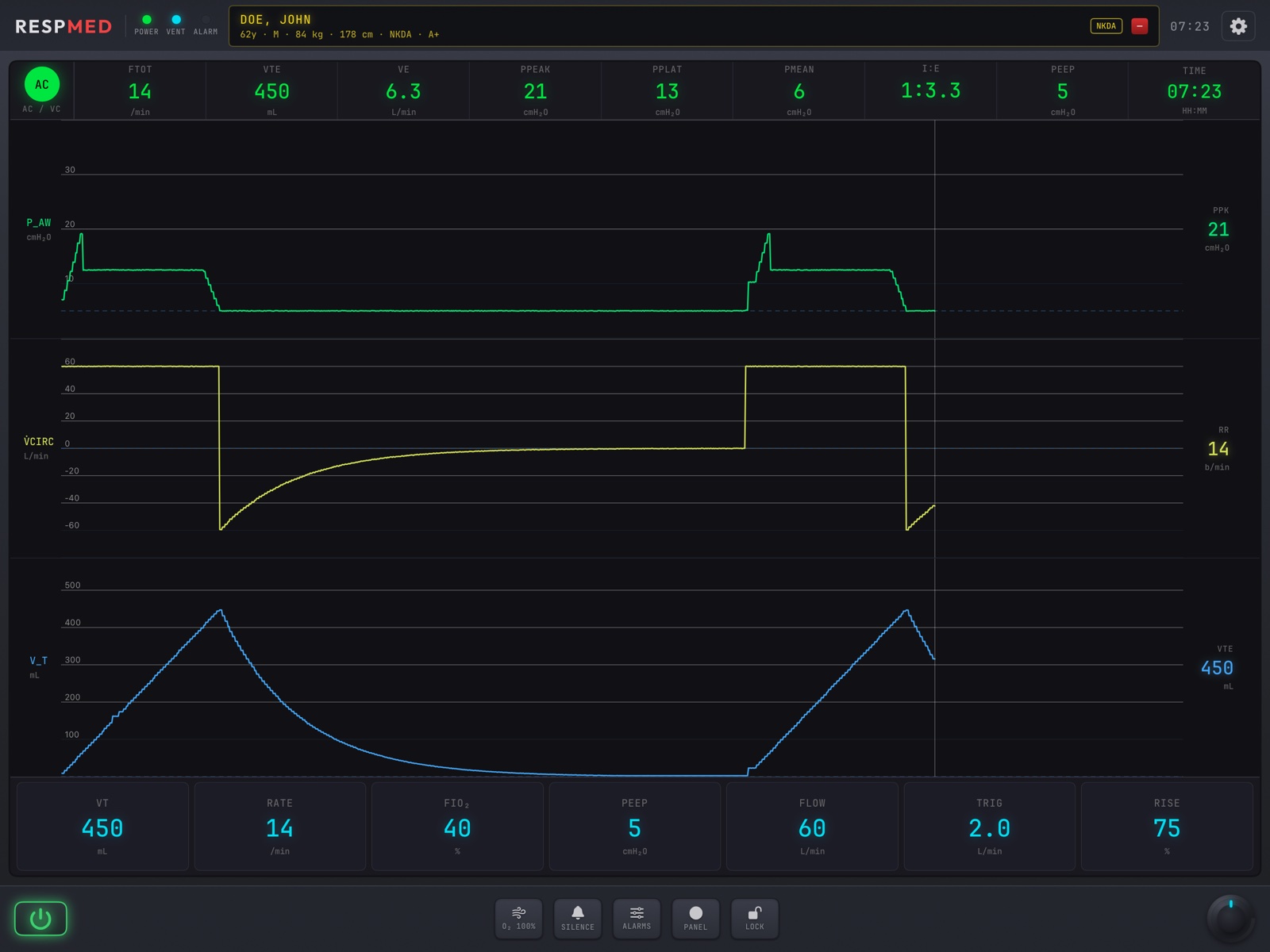Select the PEEP 5 cmH2O setting tile
Screen dimensions: 1270x952
pyautogui.click(x=635, y=827)
